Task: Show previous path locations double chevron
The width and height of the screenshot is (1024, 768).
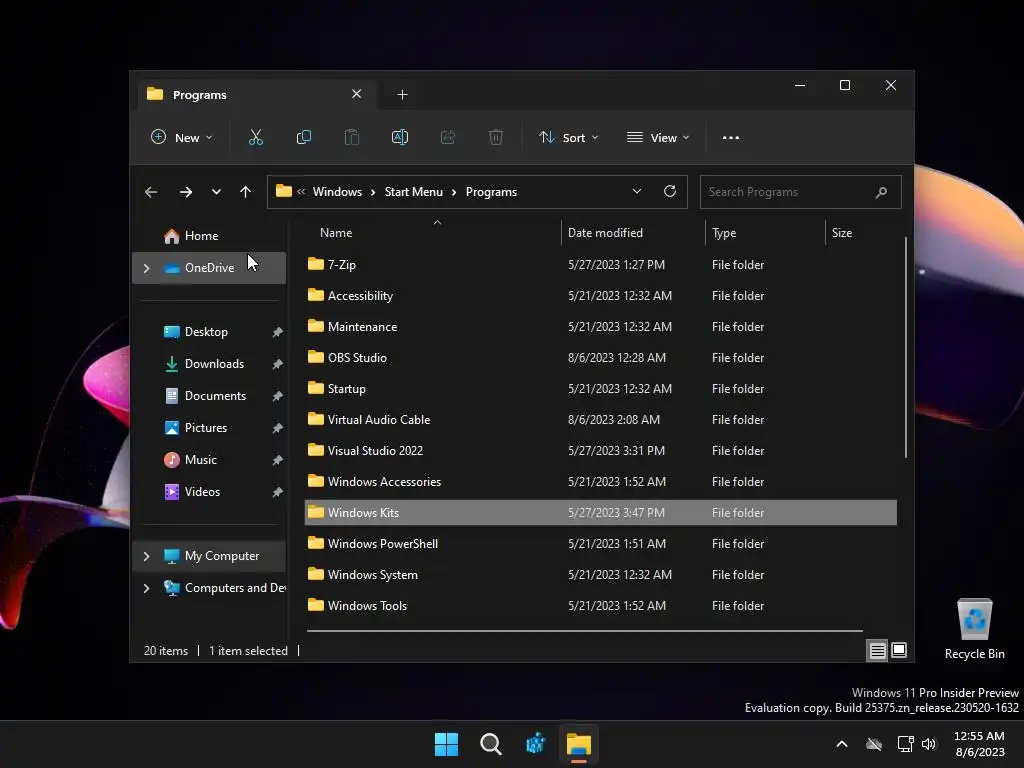Action: click(x=301, y=191)
